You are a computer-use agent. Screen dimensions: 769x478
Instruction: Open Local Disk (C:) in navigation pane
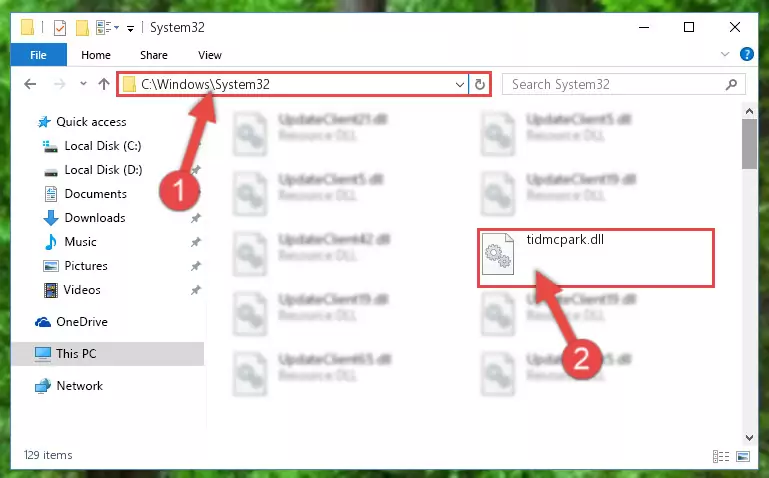[103, 146]
